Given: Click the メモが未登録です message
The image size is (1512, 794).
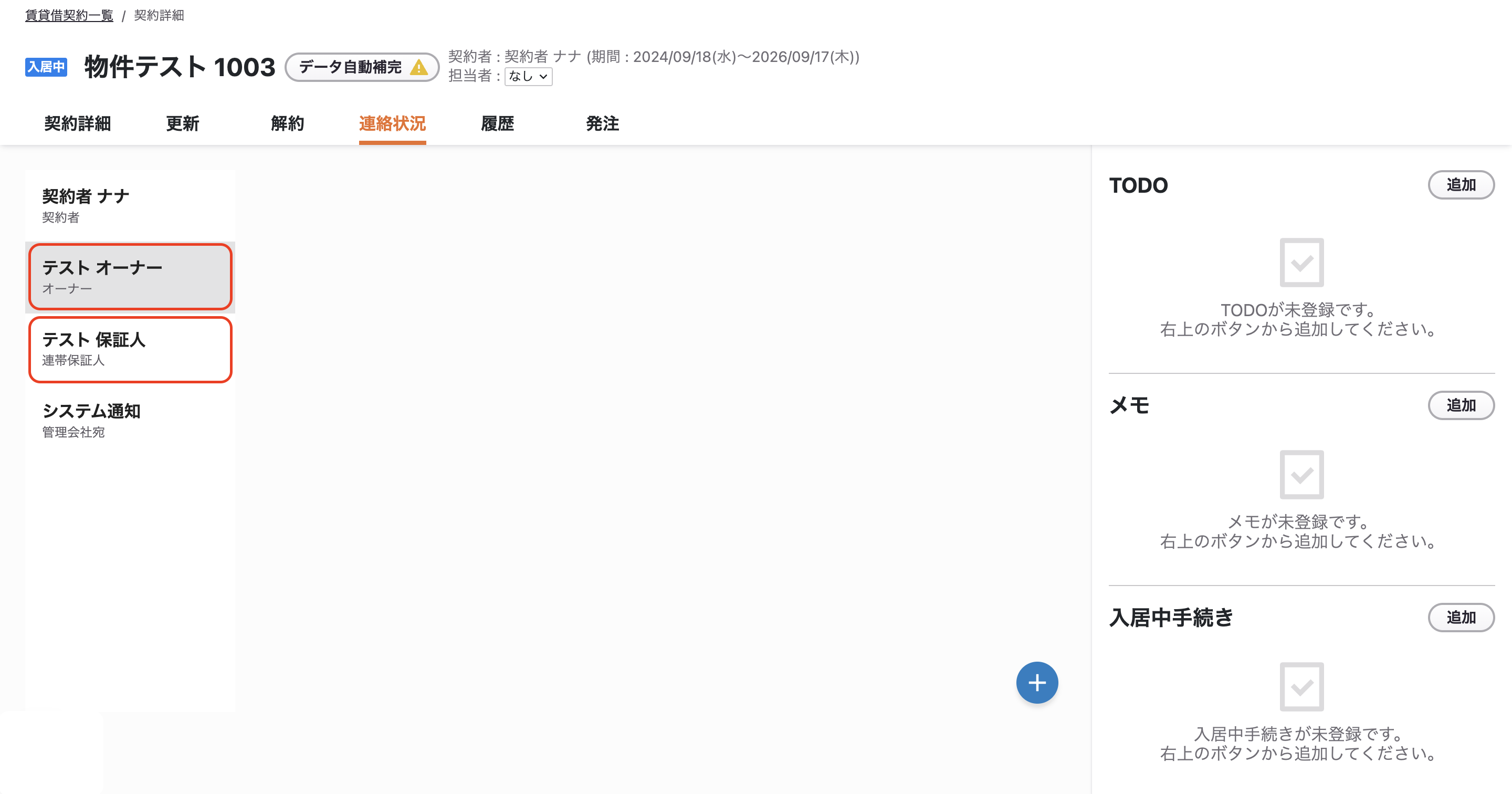Looking at the screenshot, I should pos(1299,521).
